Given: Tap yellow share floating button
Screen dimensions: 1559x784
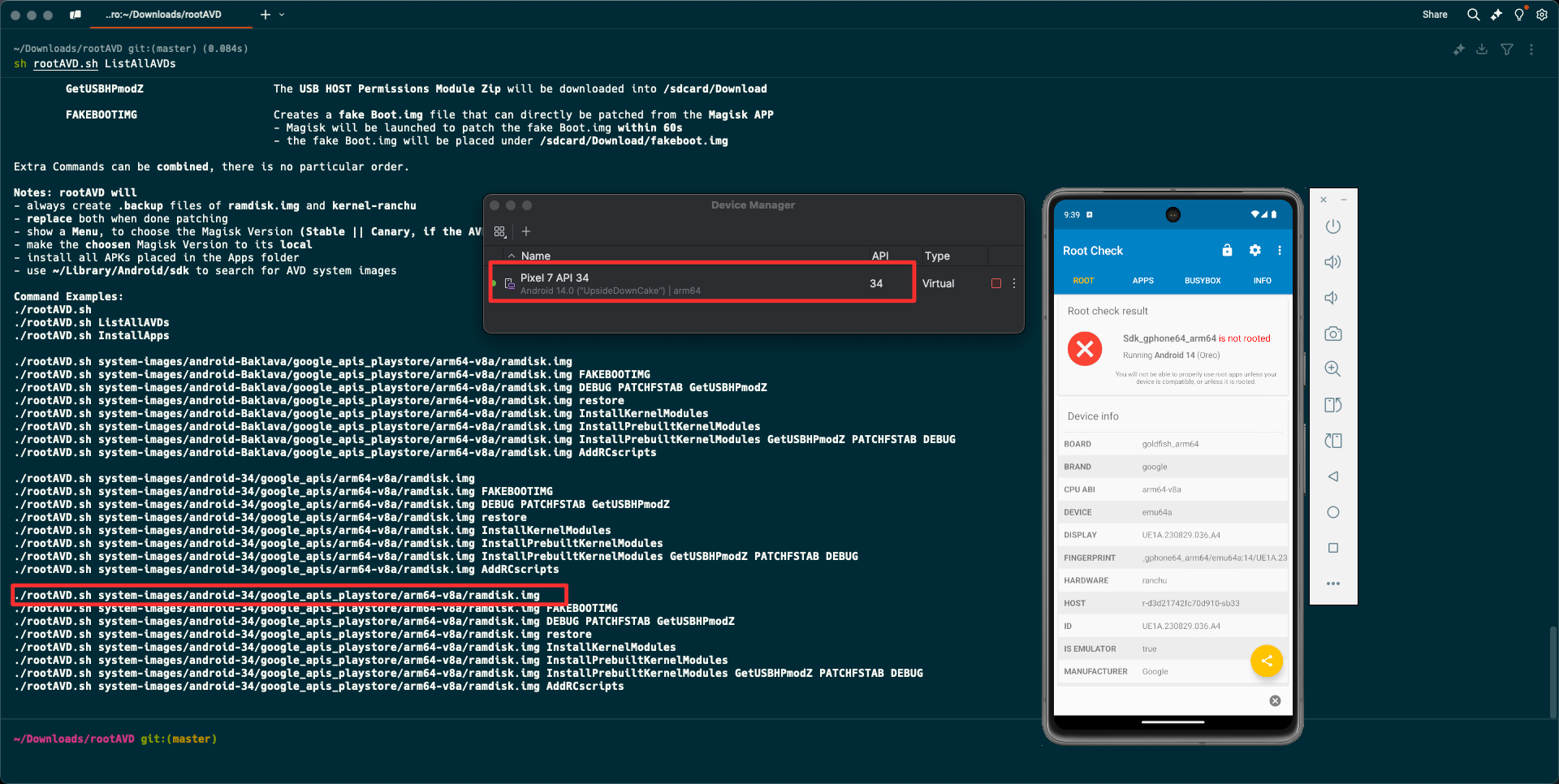Looking at the screenshot, I should point(1267,661).
